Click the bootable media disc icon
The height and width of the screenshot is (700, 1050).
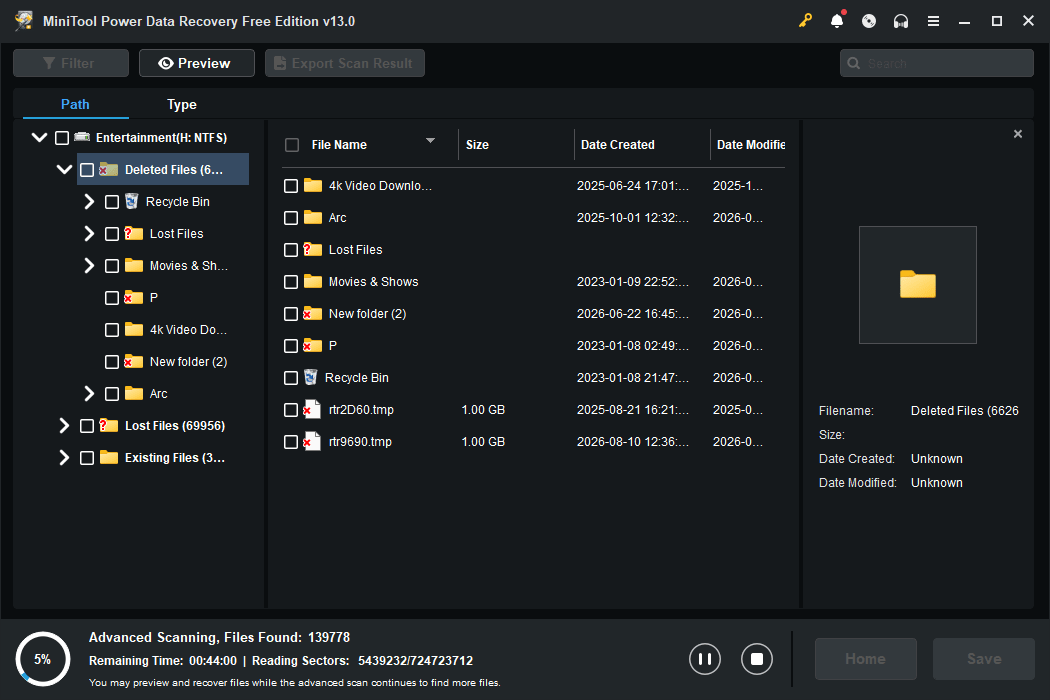[869, 21]
